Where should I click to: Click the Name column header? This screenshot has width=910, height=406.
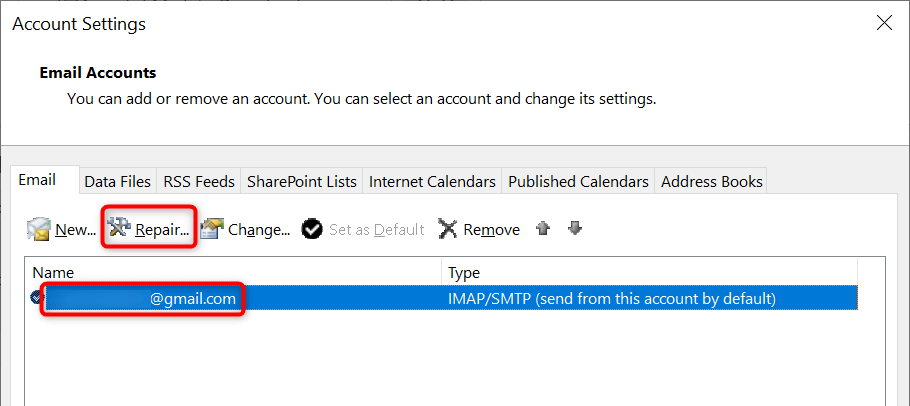click(53, 272)
